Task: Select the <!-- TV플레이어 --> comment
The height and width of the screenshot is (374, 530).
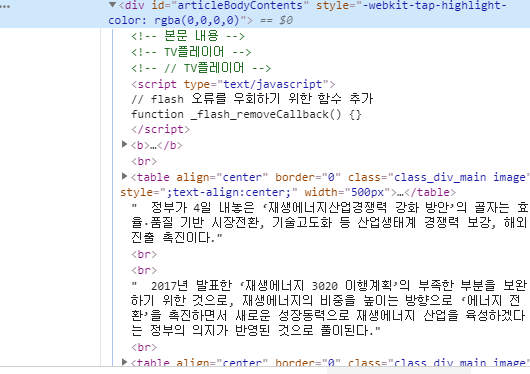Action: point(191,52)
